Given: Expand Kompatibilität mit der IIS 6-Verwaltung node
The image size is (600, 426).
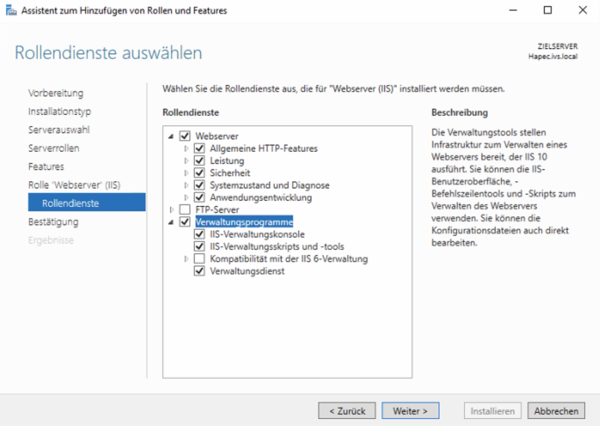Looking at the screenshot, I should click(186, 258).
